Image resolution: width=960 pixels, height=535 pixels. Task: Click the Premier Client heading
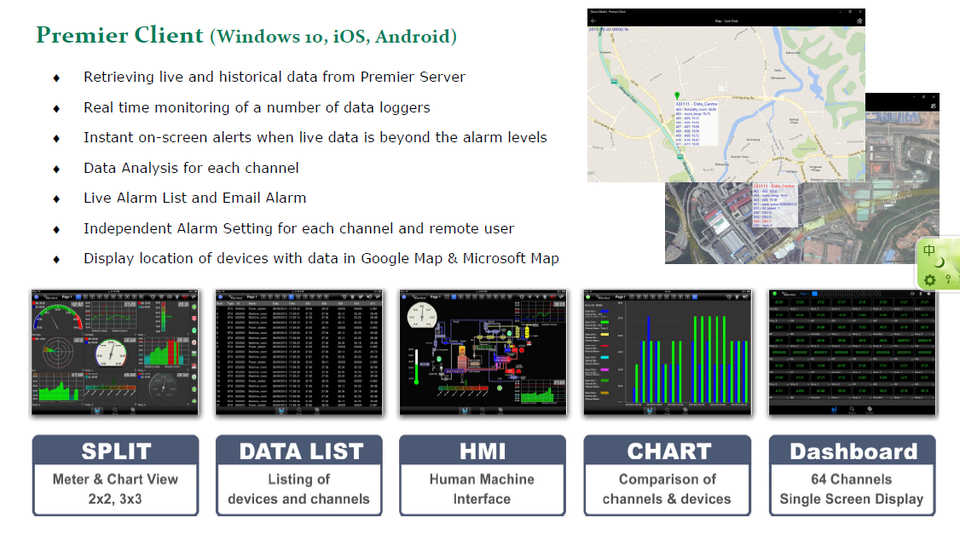click(246, 36)
